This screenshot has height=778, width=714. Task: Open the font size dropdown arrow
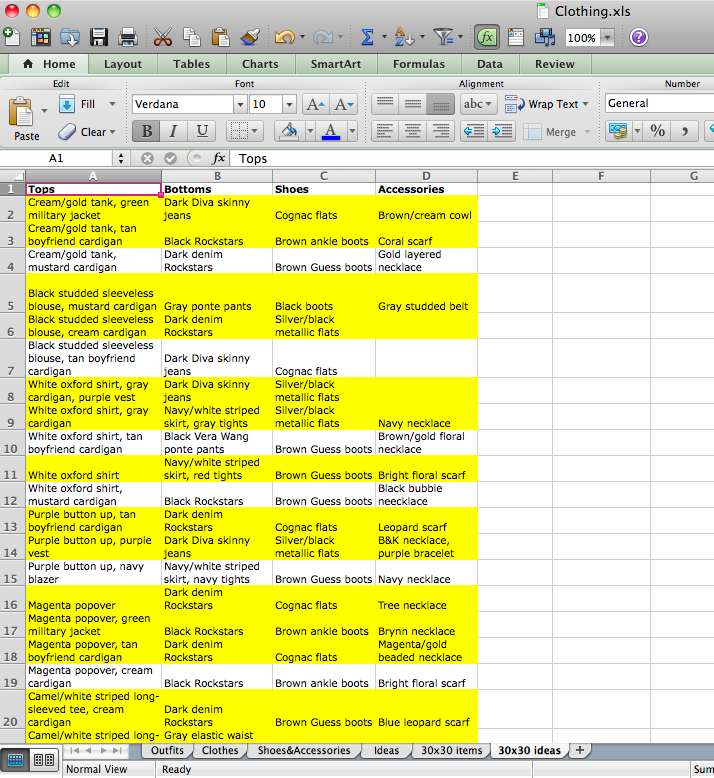click(289, 104)
